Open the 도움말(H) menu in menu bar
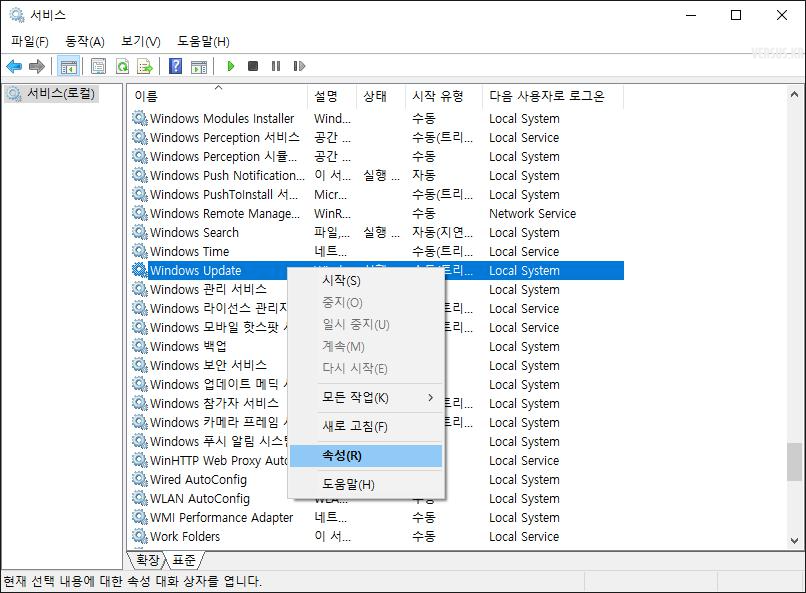Image resolution: width=806 pixels, height=593 pixels. point(204,42)
